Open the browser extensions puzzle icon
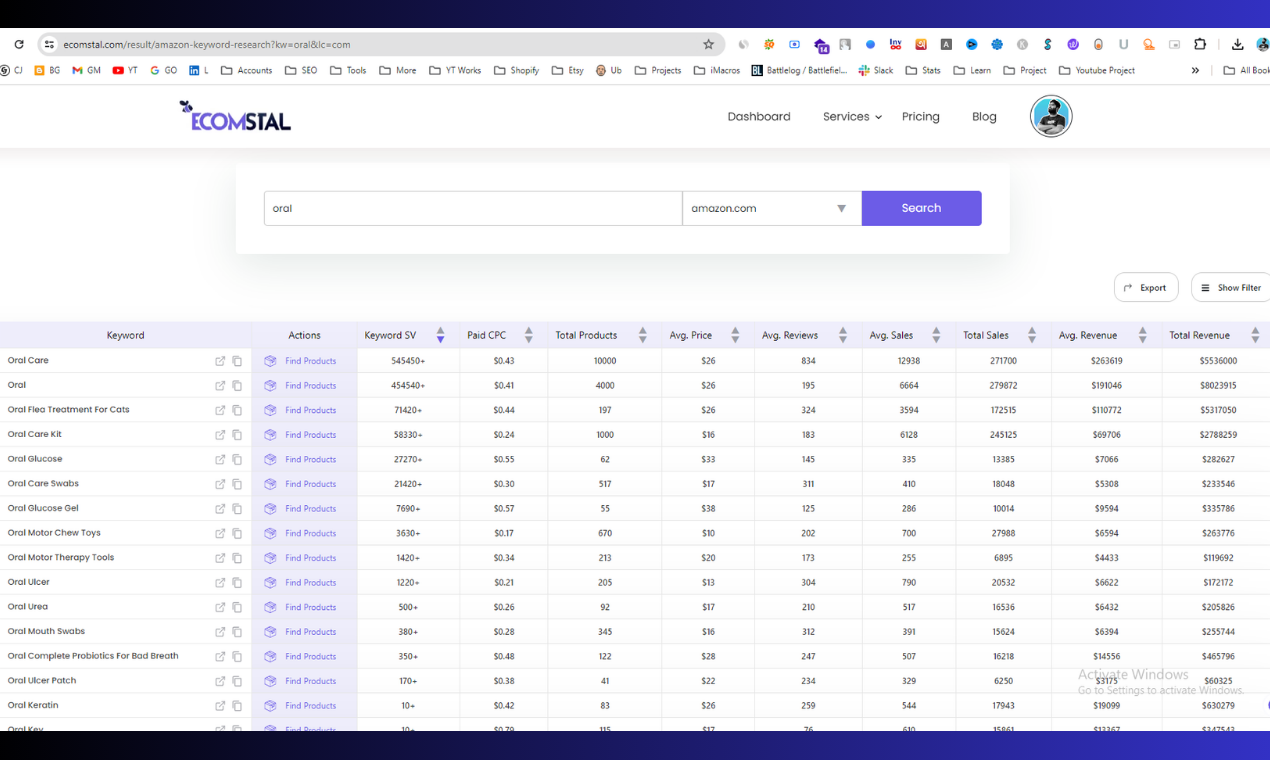The width and height of the screenshot is (1270, 760). point(1201,44)
